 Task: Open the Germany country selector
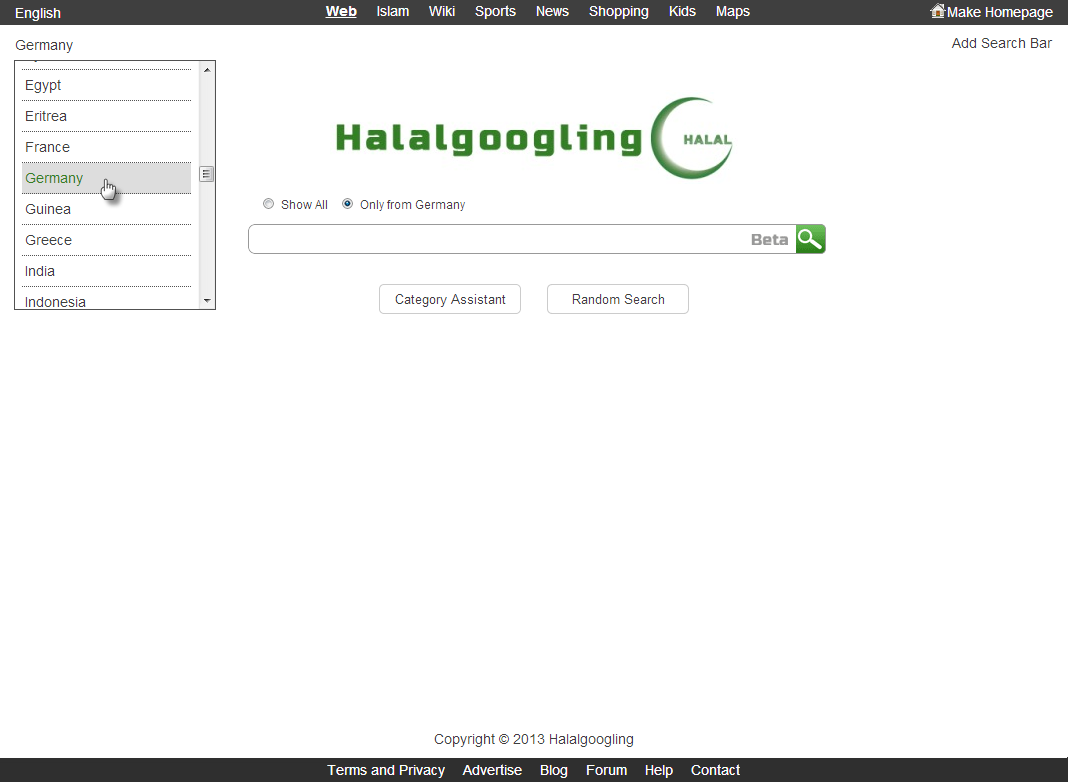[44, 45]
